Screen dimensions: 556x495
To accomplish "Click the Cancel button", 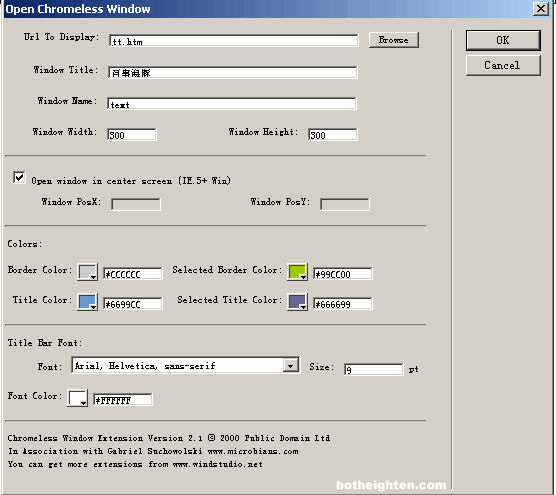I will (503, 65).
